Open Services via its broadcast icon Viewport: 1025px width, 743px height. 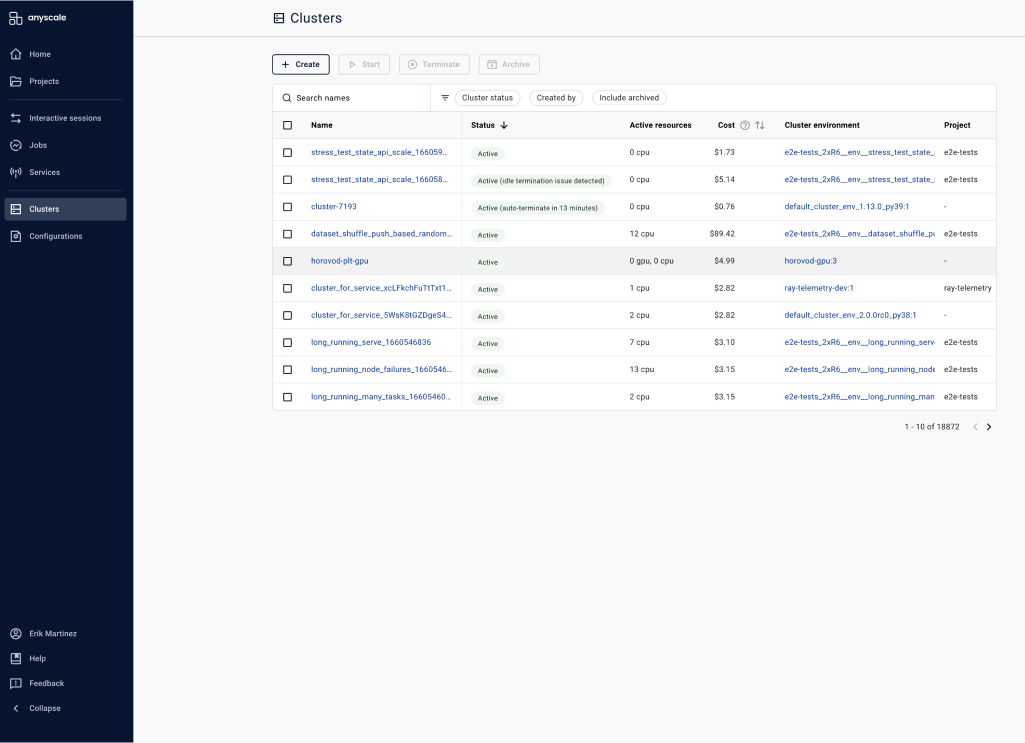click(x=16, y=173)
